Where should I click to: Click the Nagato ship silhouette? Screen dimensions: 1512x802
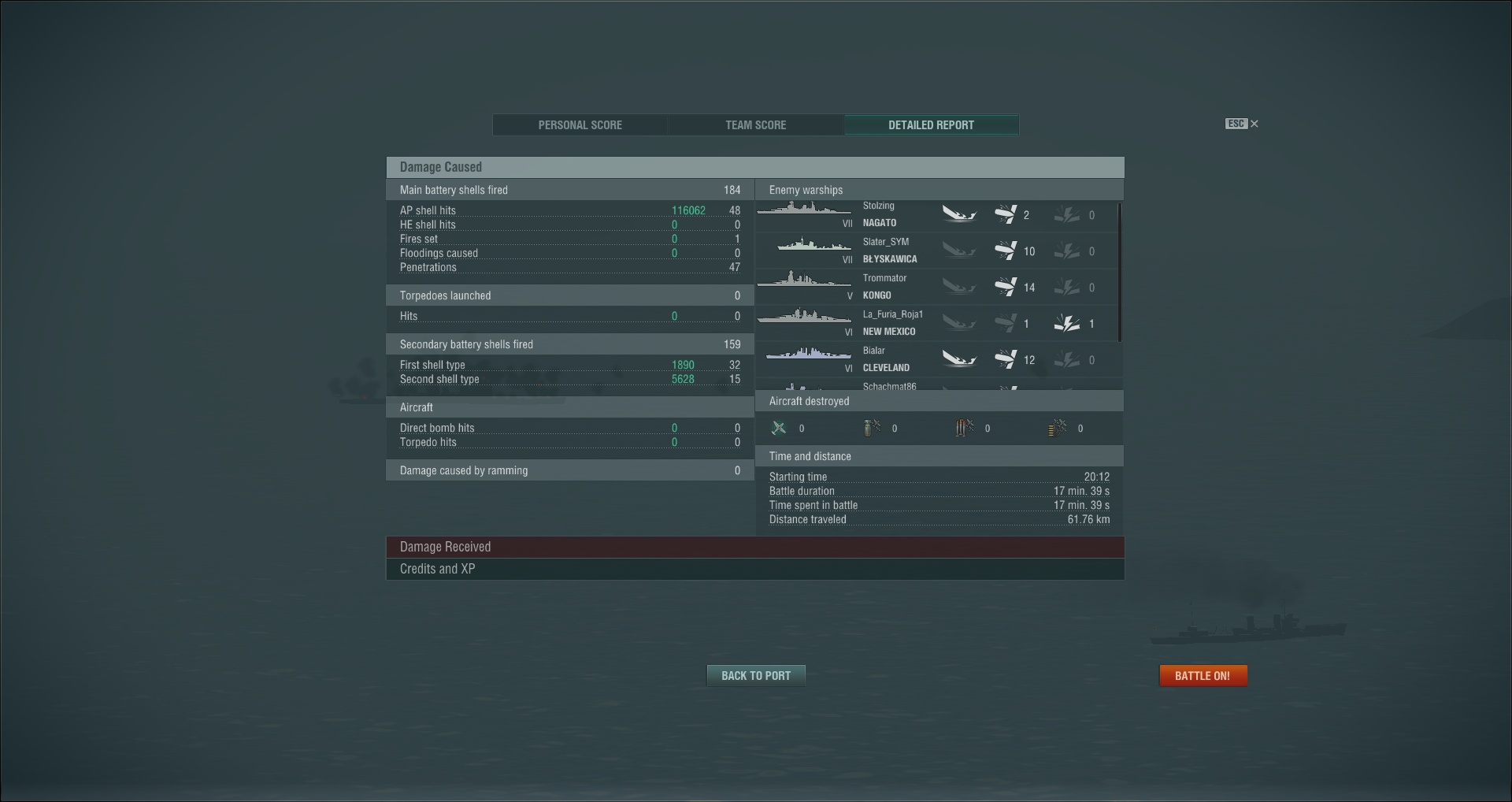point(804,209)
